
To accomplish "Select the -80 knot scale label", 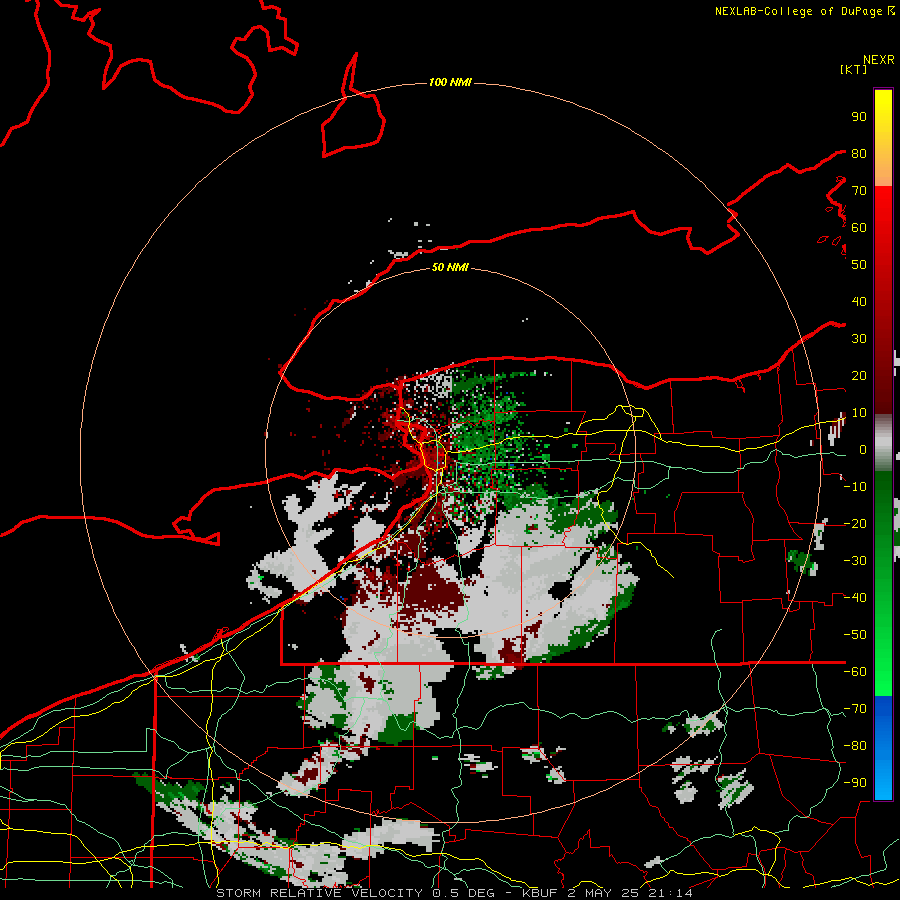I will 855,746.
